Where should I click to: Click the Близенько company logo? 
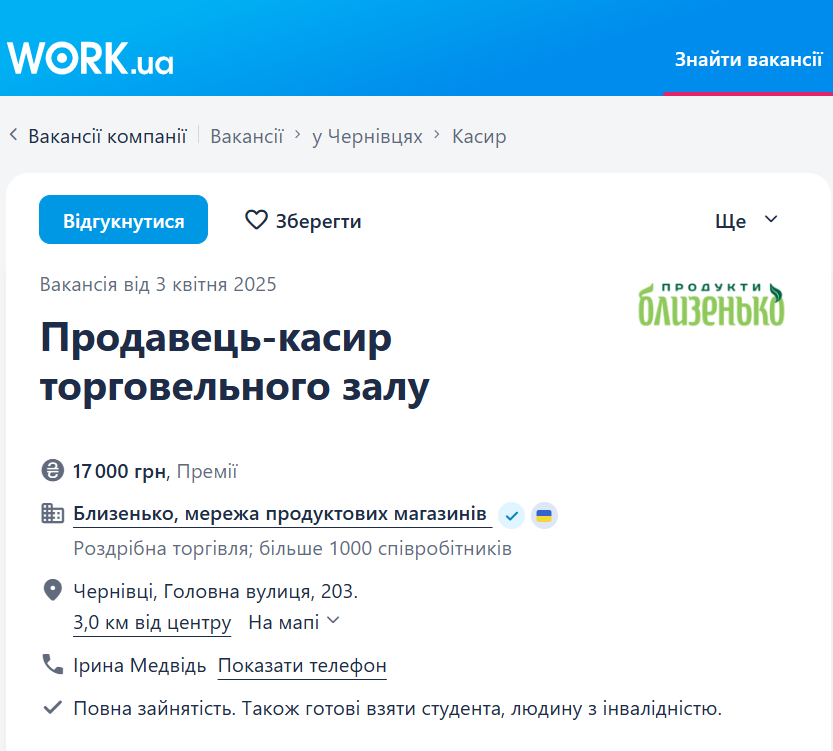point(711,304)
